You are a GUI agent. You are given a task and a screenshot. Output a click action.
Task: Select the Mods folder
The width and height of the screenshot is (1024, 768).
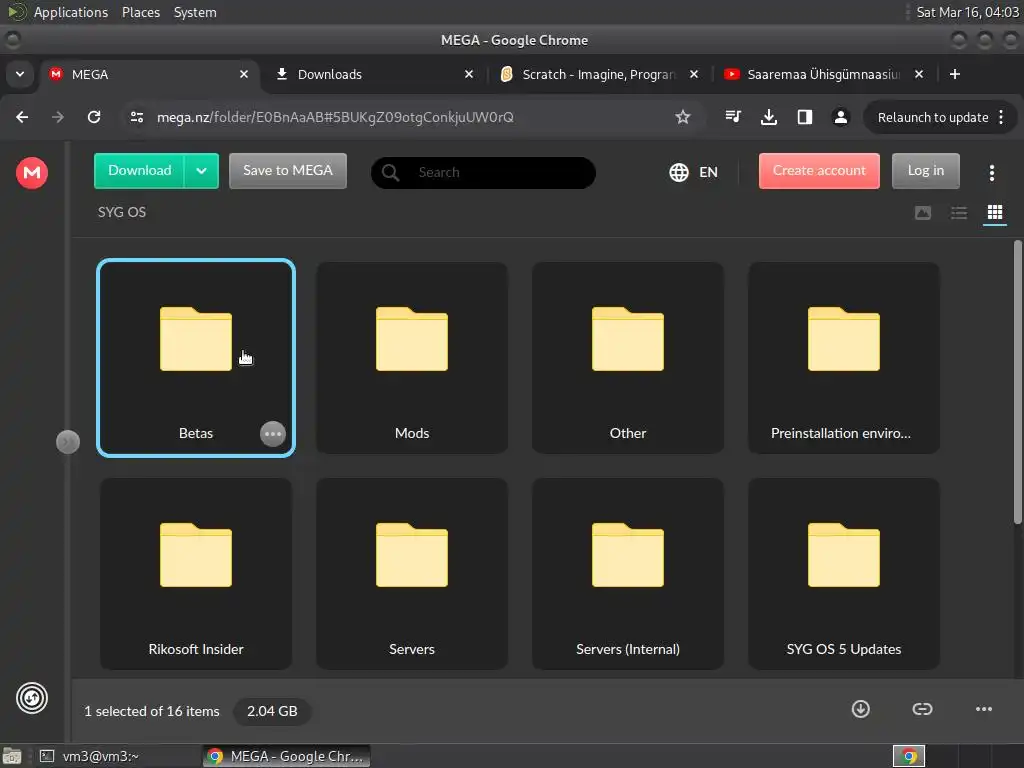pos(412,358)
